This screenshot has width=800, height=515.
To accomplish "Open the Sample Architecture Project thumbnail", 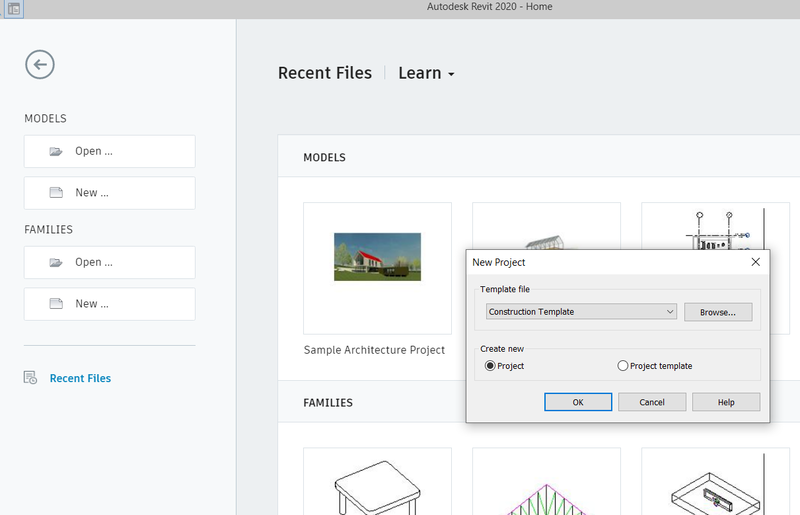I will click(378, 268).
